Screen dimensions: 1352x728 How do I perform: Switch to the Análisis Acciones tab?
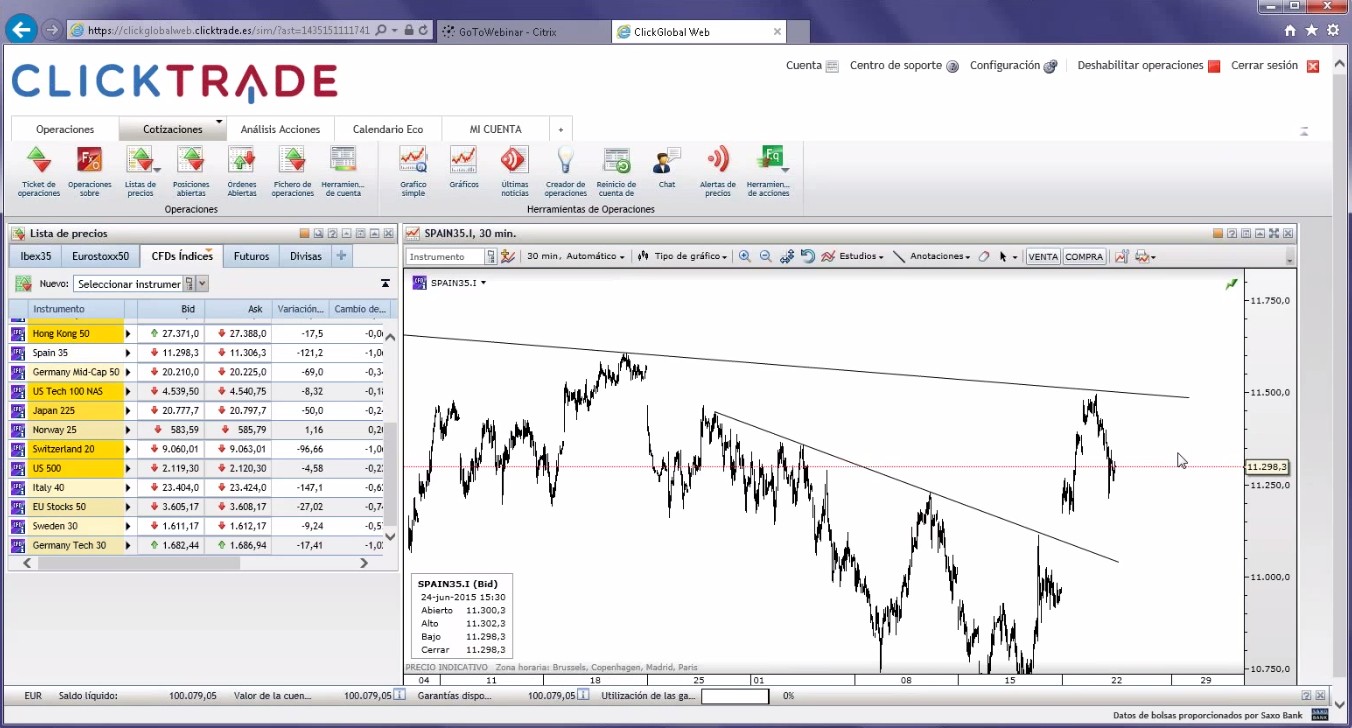click(x=280, y=129)
